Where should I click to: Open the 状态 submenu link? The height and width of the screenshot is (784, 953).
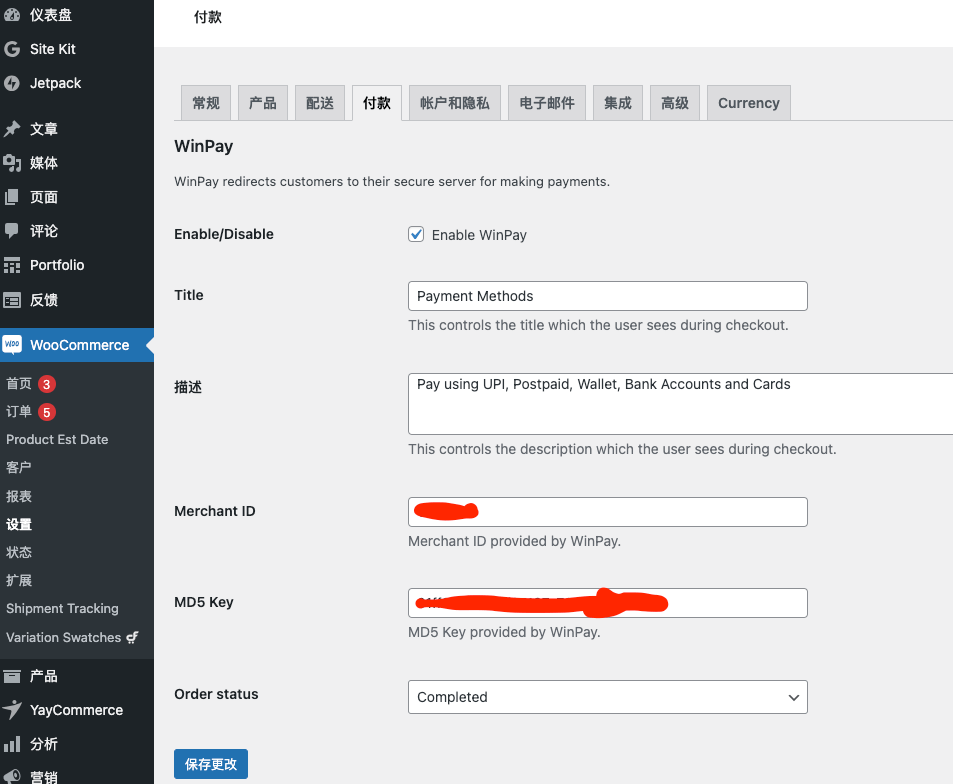tap(19, 552)
